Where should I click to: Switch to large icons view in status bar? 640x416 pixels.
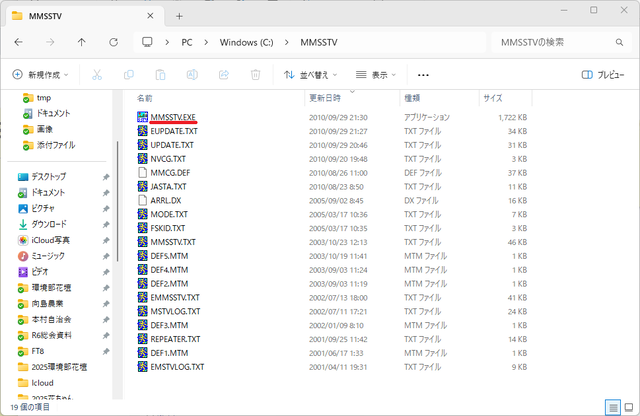click(x=629, y=407)
